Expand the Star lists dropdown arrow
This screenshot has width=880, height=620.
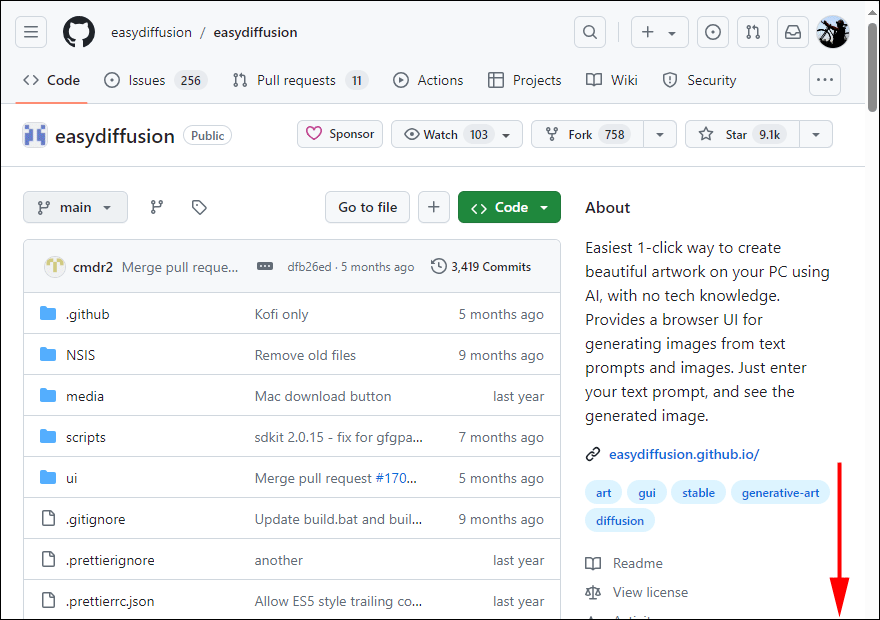[816, 134]
